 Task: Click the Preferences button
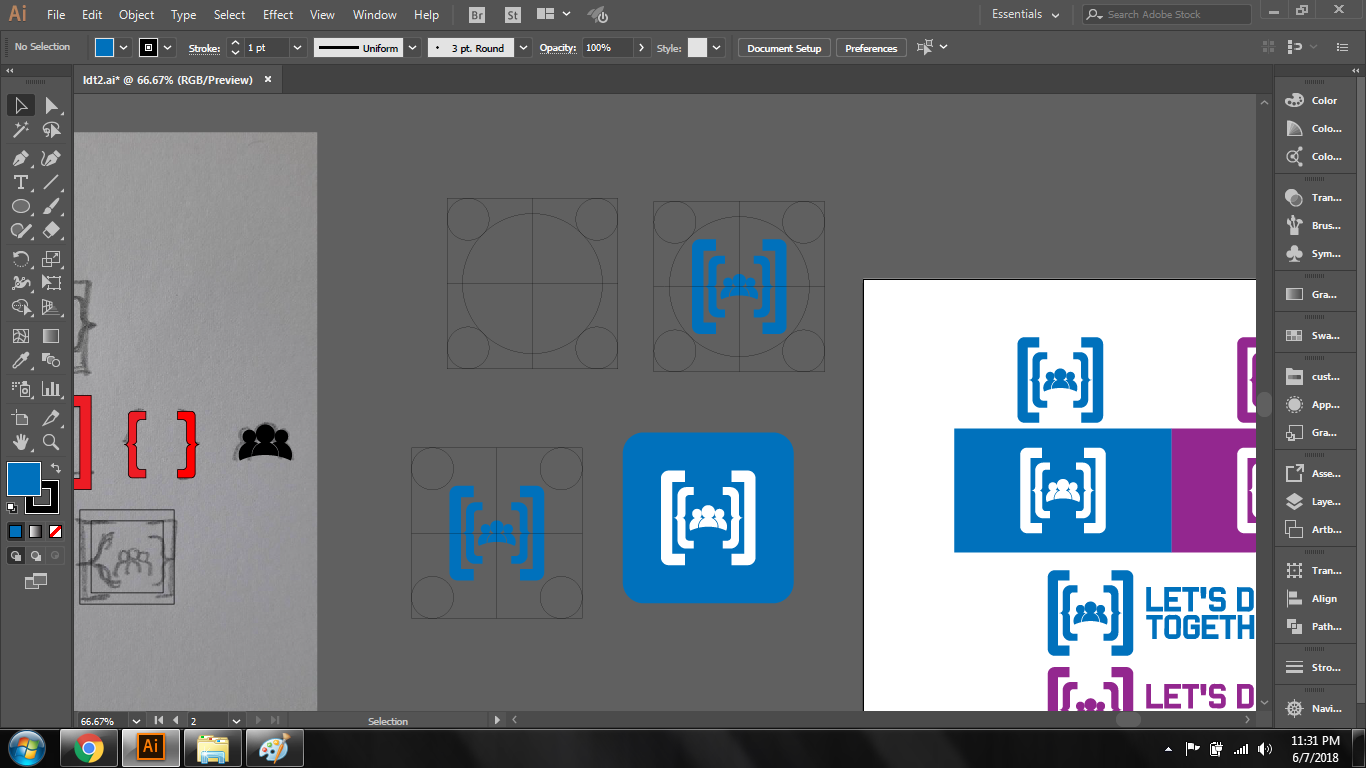tap(871, 48)
